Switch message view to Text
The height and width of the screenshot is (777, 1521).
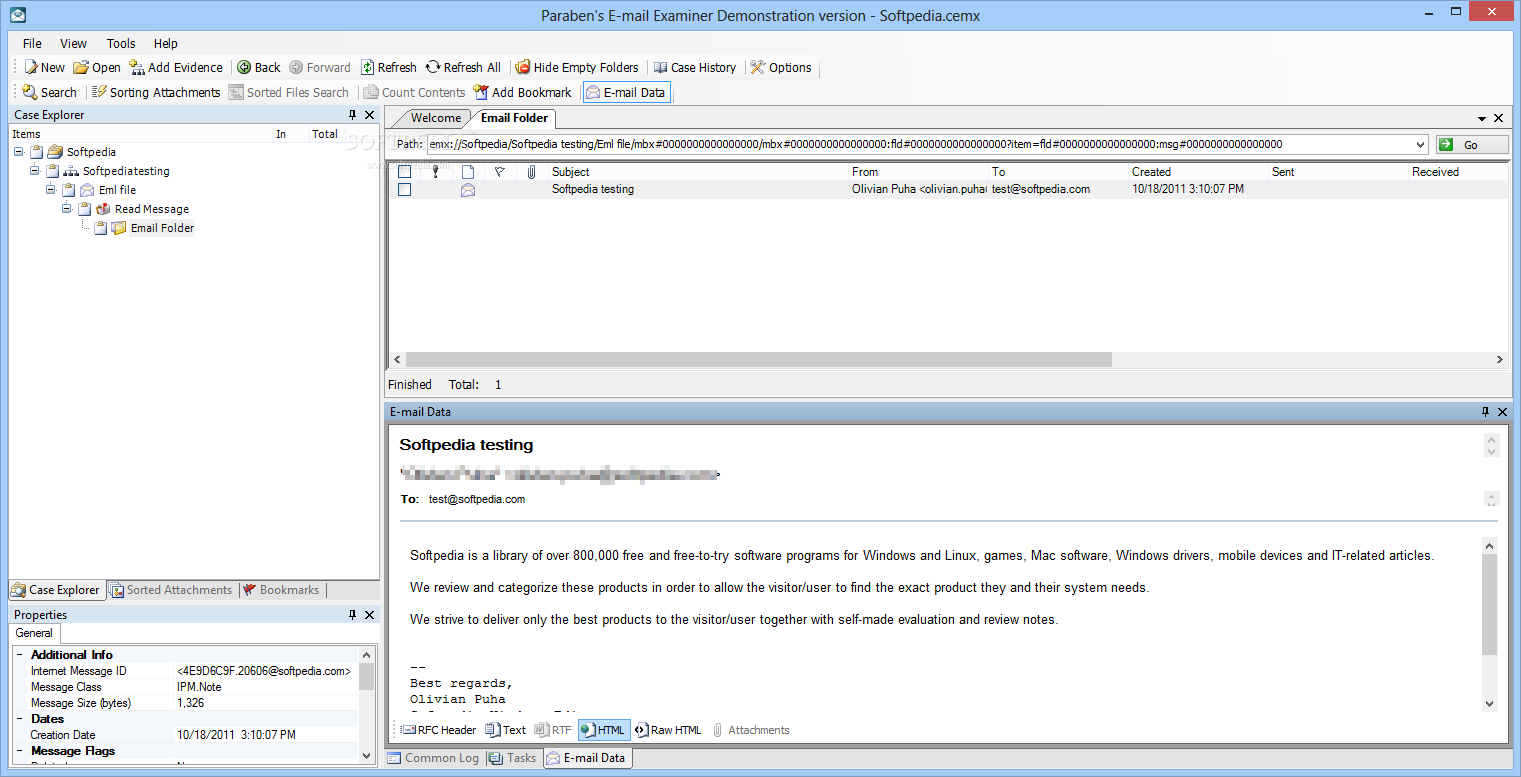click(x=505, y=730)
